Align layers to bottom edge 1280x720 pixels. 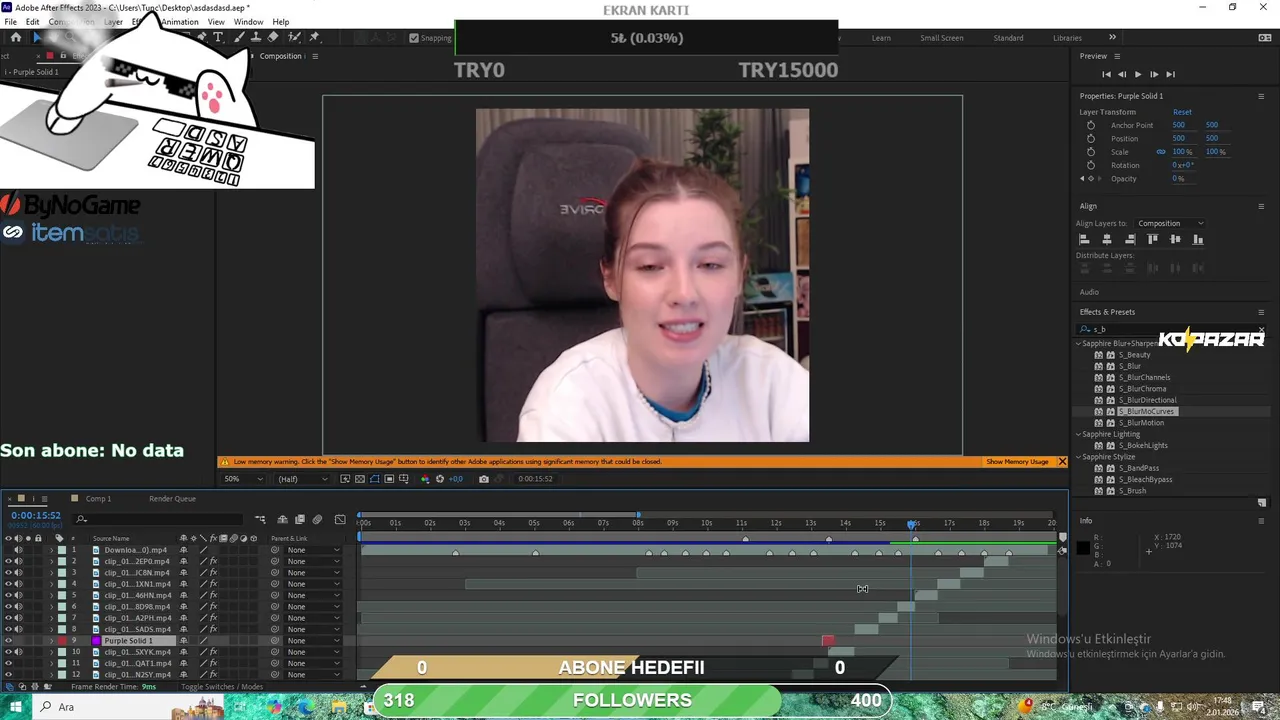click(x=1198, y=239)
